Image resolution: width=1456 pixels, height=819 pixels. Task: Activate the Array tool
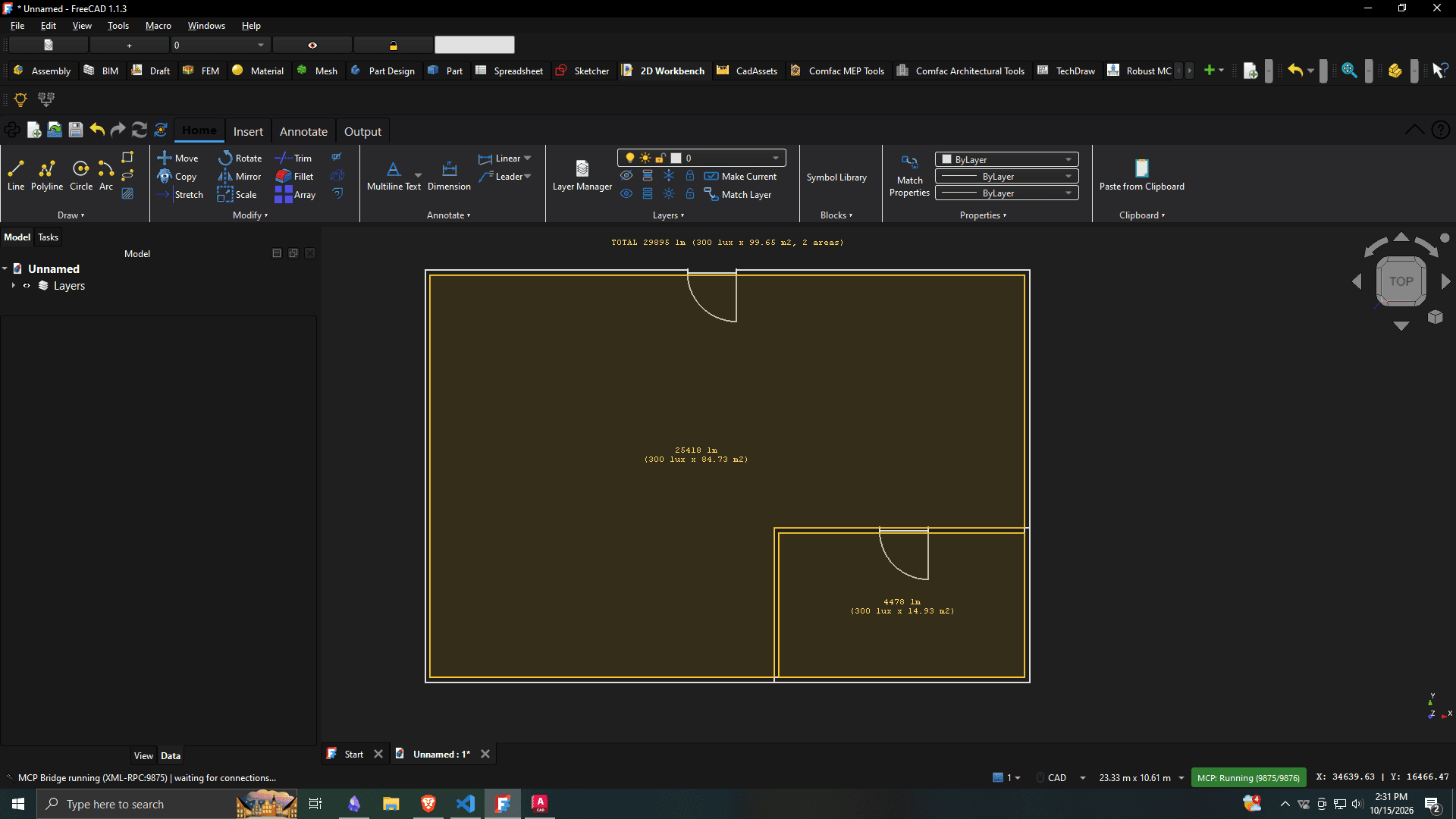pos(295,194)
